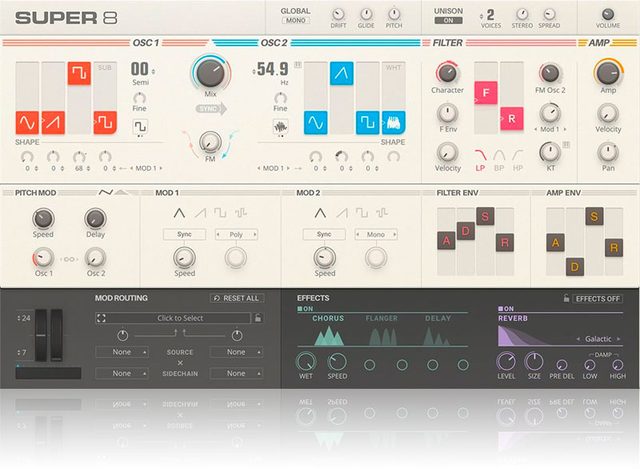The width and height of the screenshot is (640, 469).
Task: Click the filter F cutoff slider tile
Action: (x=486, y=93)
